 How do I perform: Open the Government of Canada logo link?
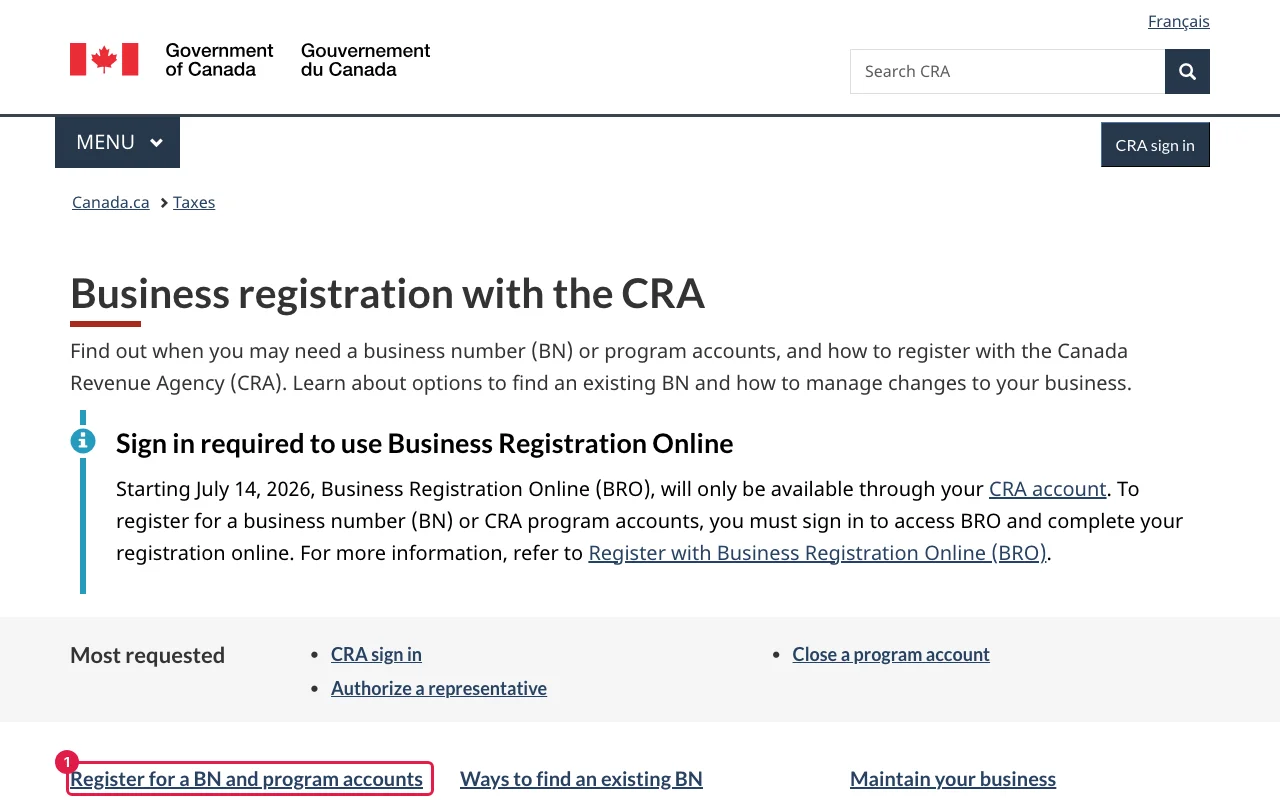pyautogui.click(x=250, y=60)
